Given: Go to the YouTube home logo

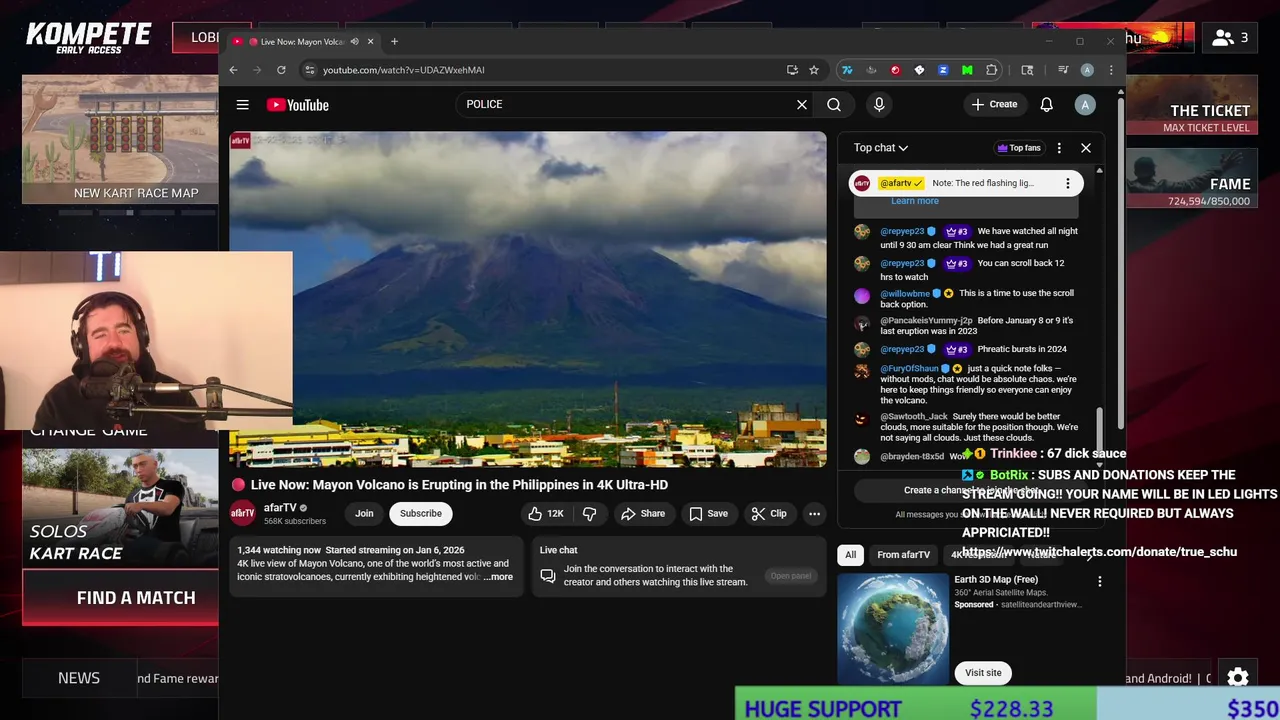Looking at the screenshot, I should pos(297,105).
